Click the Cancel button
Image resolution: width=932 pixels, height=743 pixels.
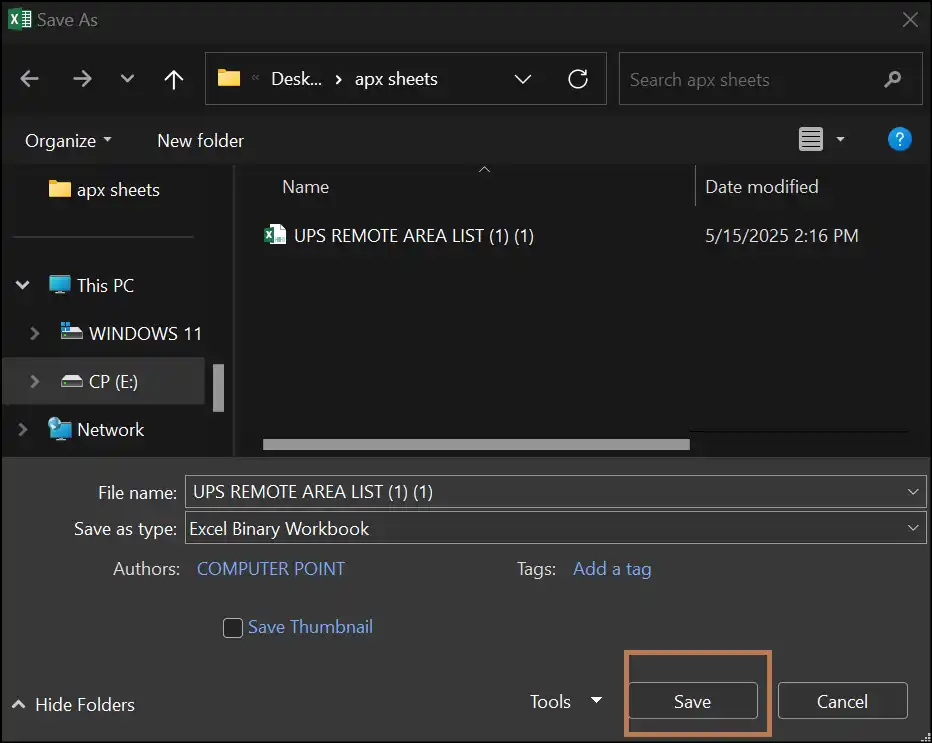(x=842, y=701)
